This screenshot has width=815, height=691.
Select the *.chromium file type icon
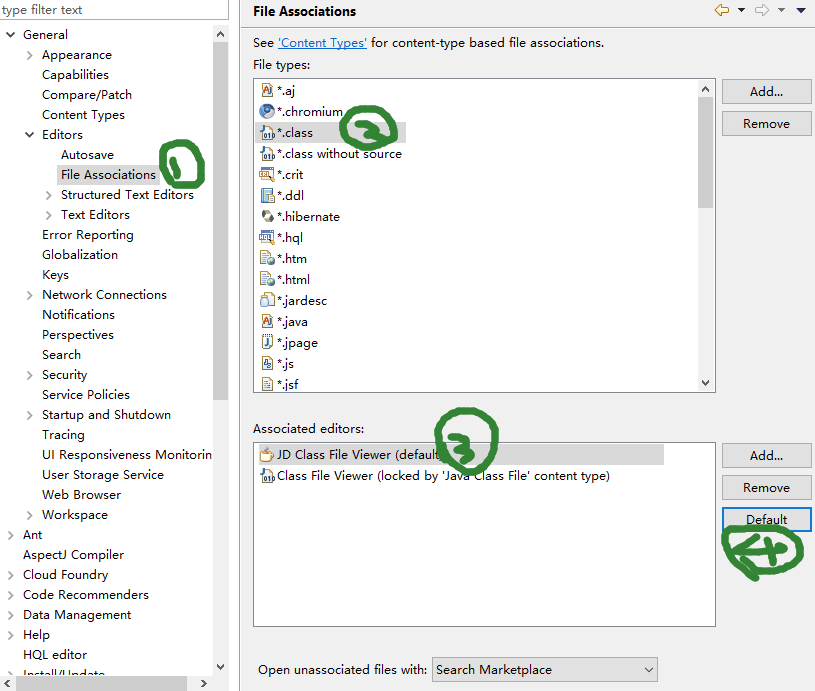point(267,112)
